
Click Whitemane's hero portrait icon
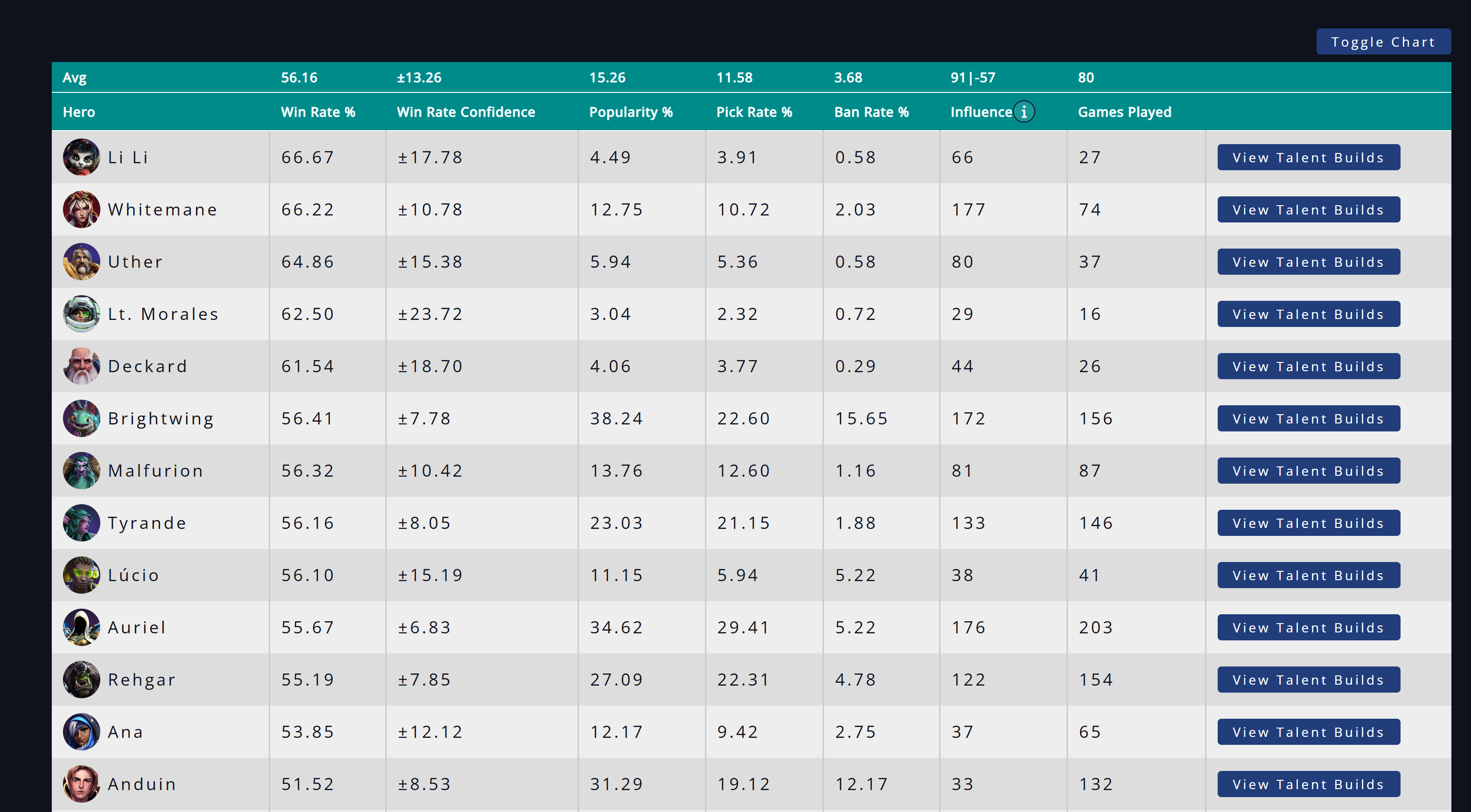(81, 209)
